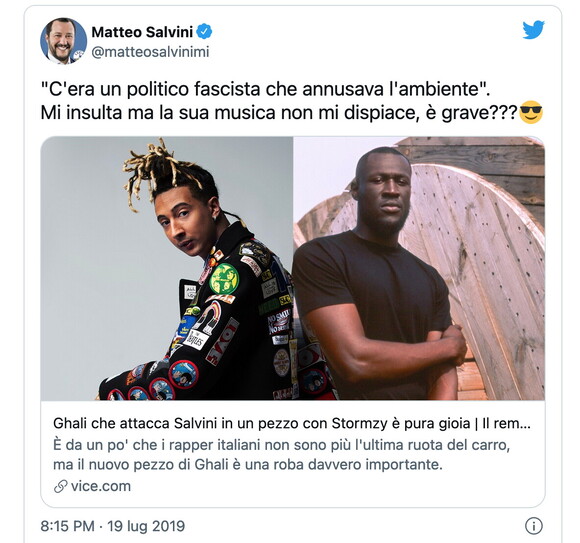Open article headline about Ghali and Stormzy
The height and width of the screenshot is (543, 580).
(x=292, y=423)
